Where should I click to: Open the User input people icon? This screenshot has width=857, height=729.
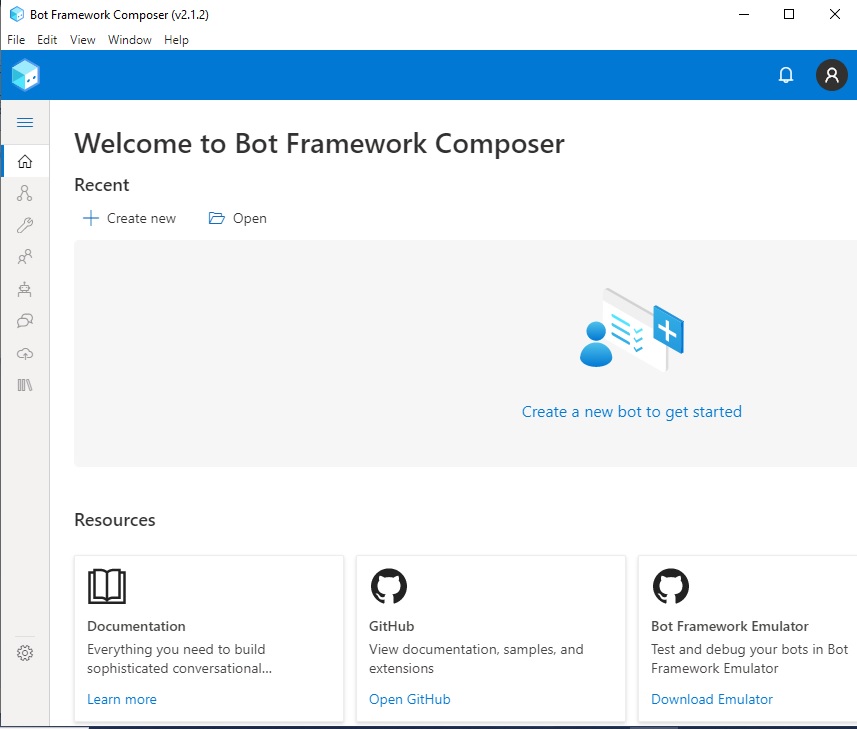pos(25,257)
